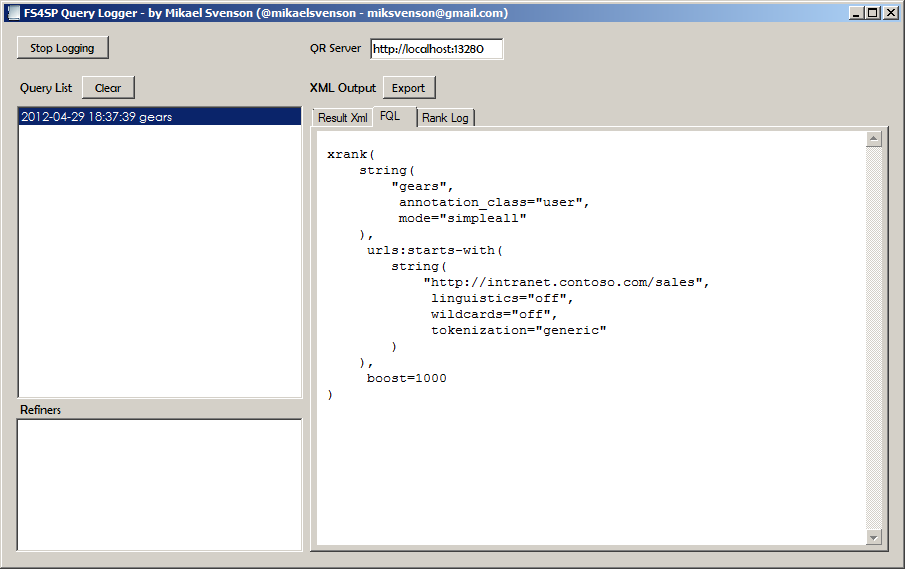Click the linguistics="off" line
The height and width of the screenshot is (569, 905).
[502, 298]
